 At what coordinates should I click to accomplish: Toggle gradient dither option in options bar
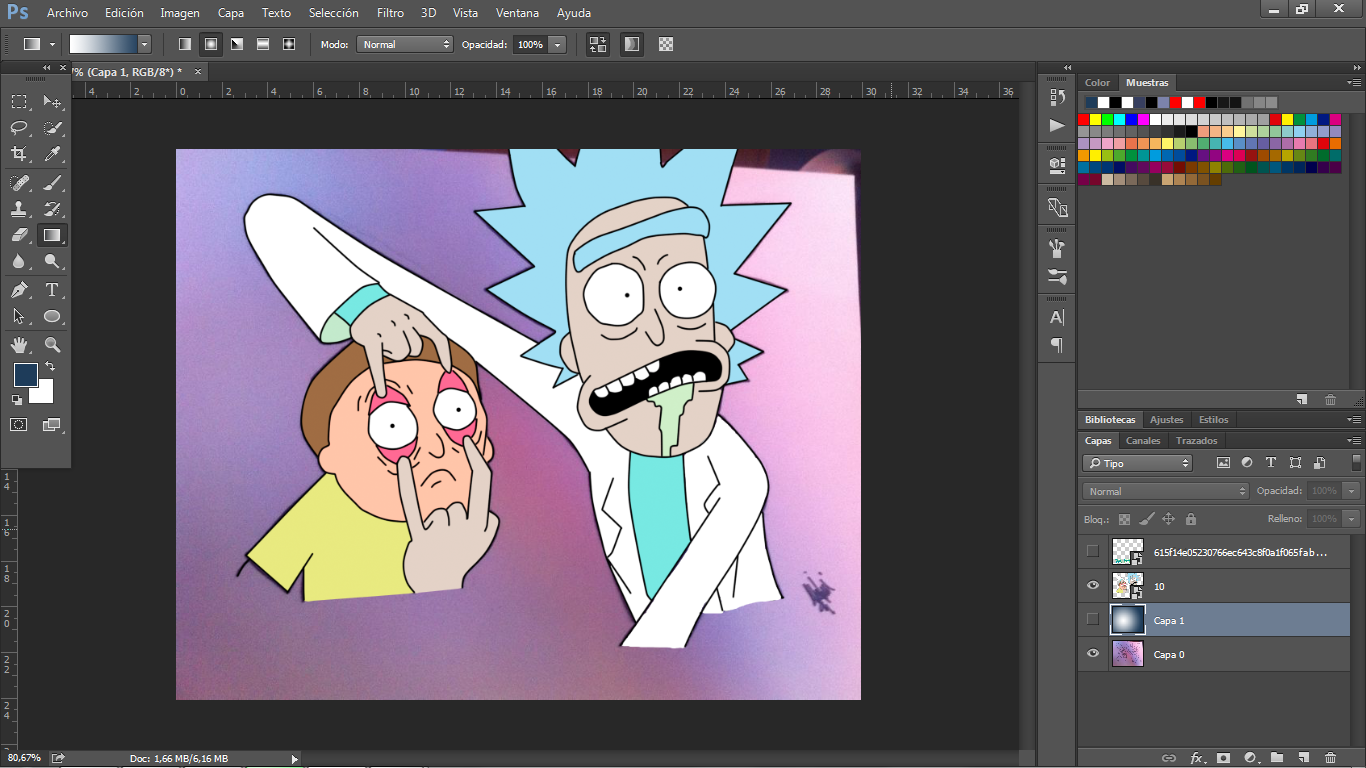point(632,44)
